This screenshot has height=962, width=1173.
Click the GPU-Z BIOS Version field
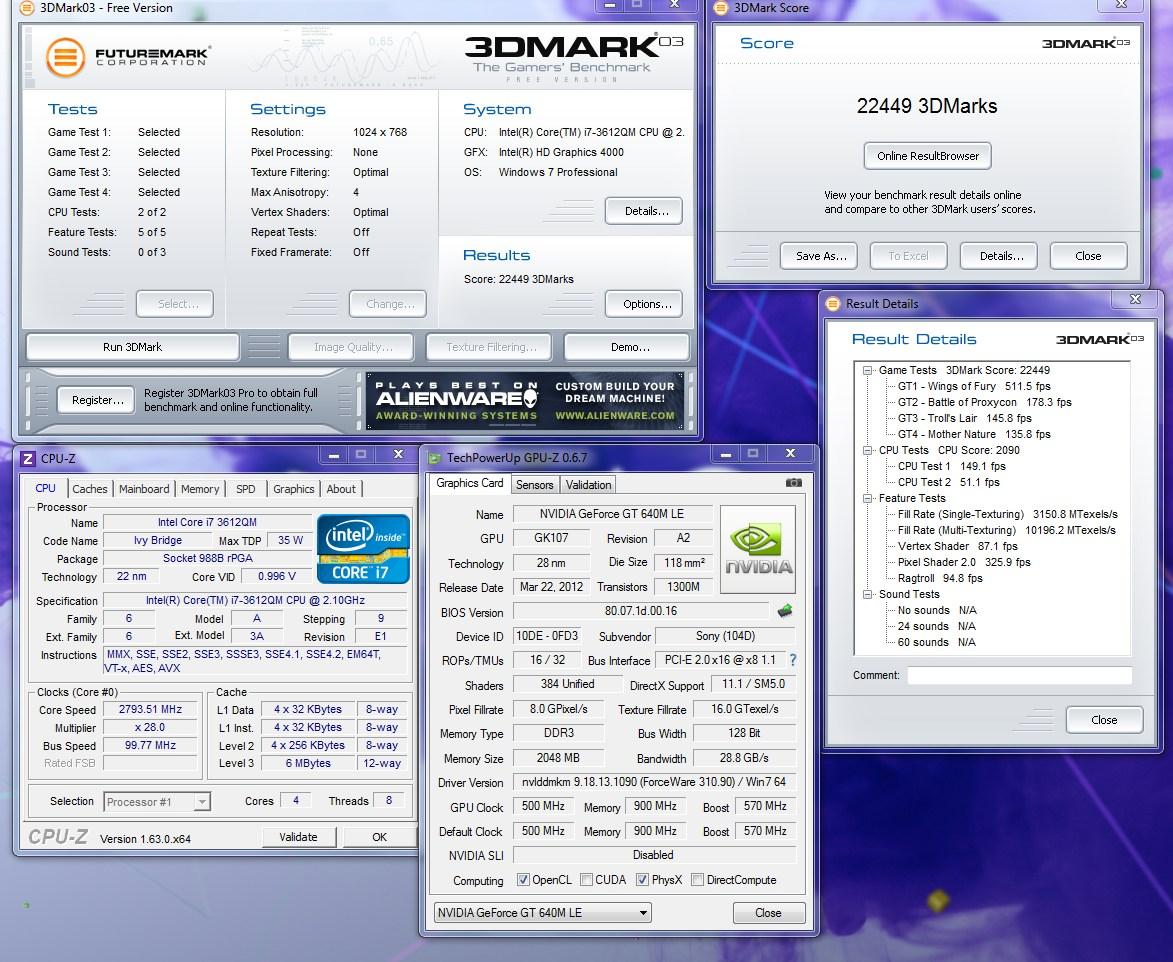(x=641, y=611)
